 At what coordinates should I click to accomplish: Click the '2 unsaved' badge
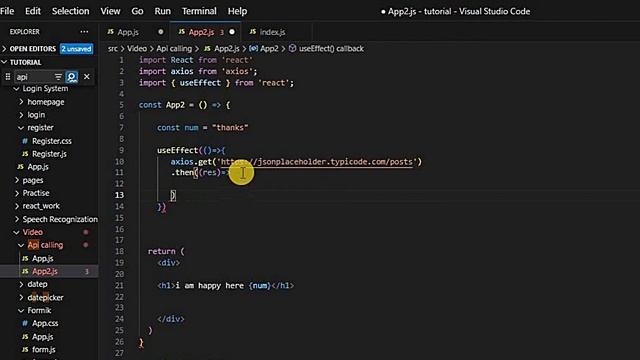(x=76, y=49)
